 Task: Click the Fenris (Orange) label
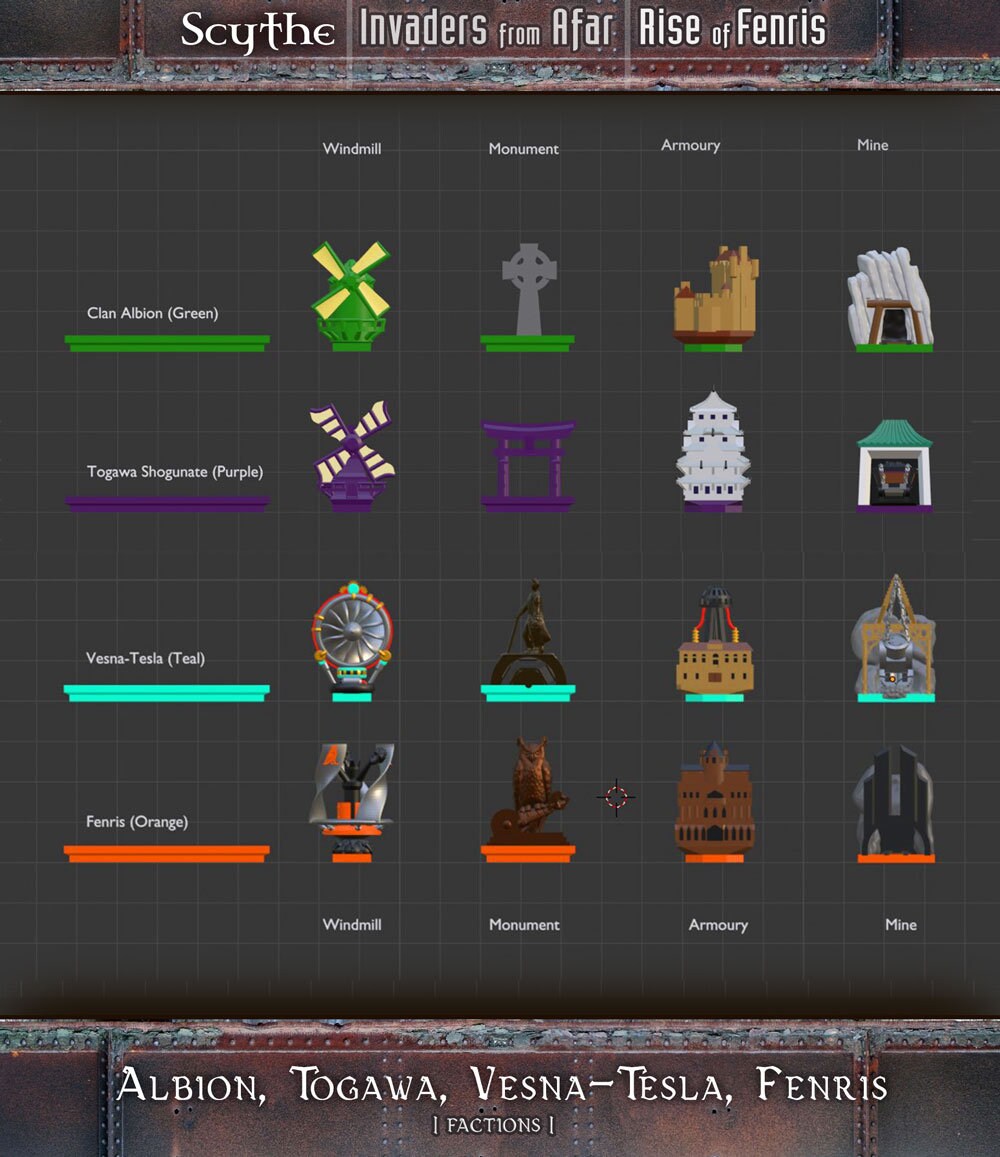(137, 821)
